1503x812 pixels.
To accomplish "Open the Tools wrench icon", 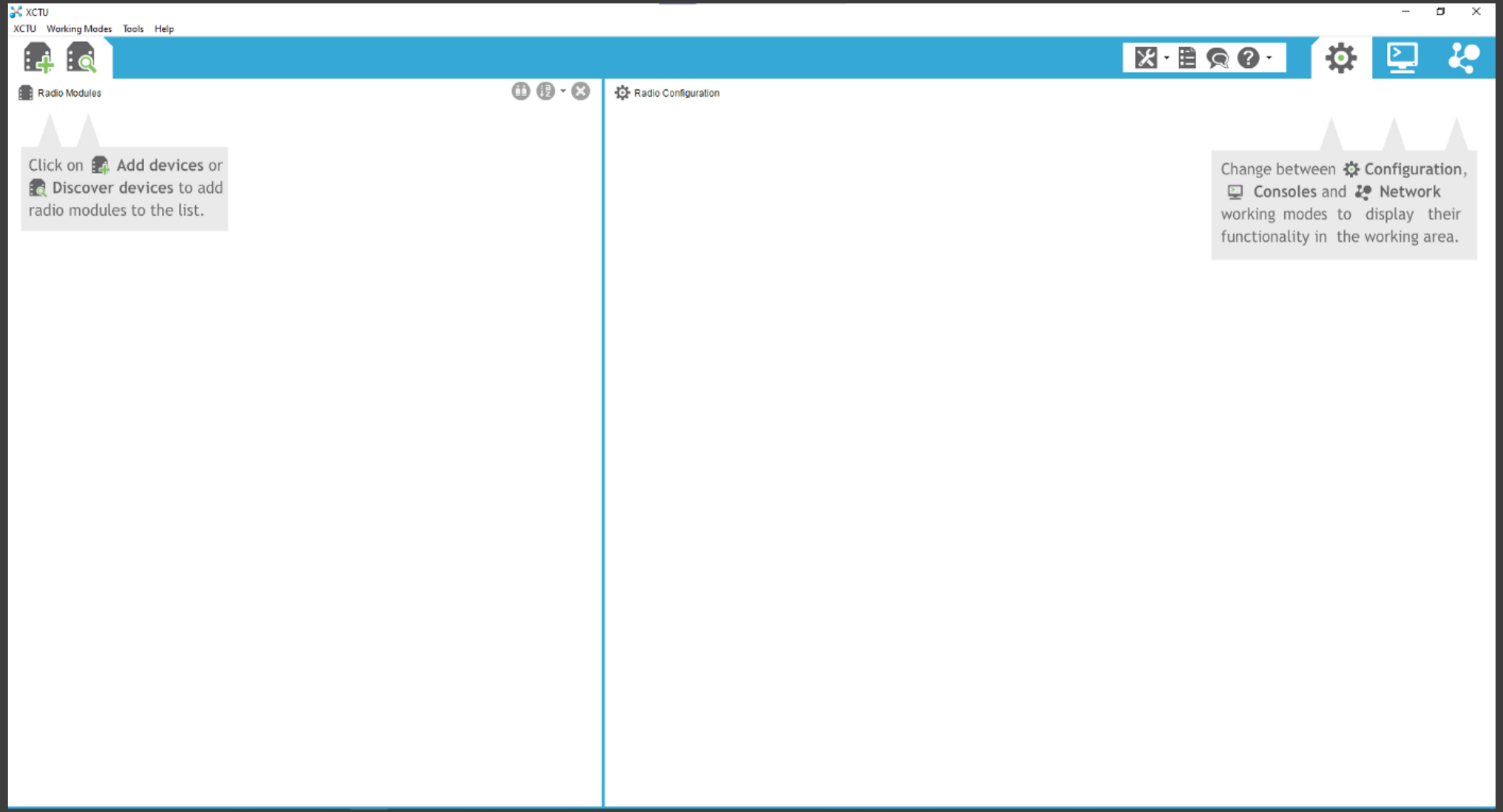I will coord(1145,58).
